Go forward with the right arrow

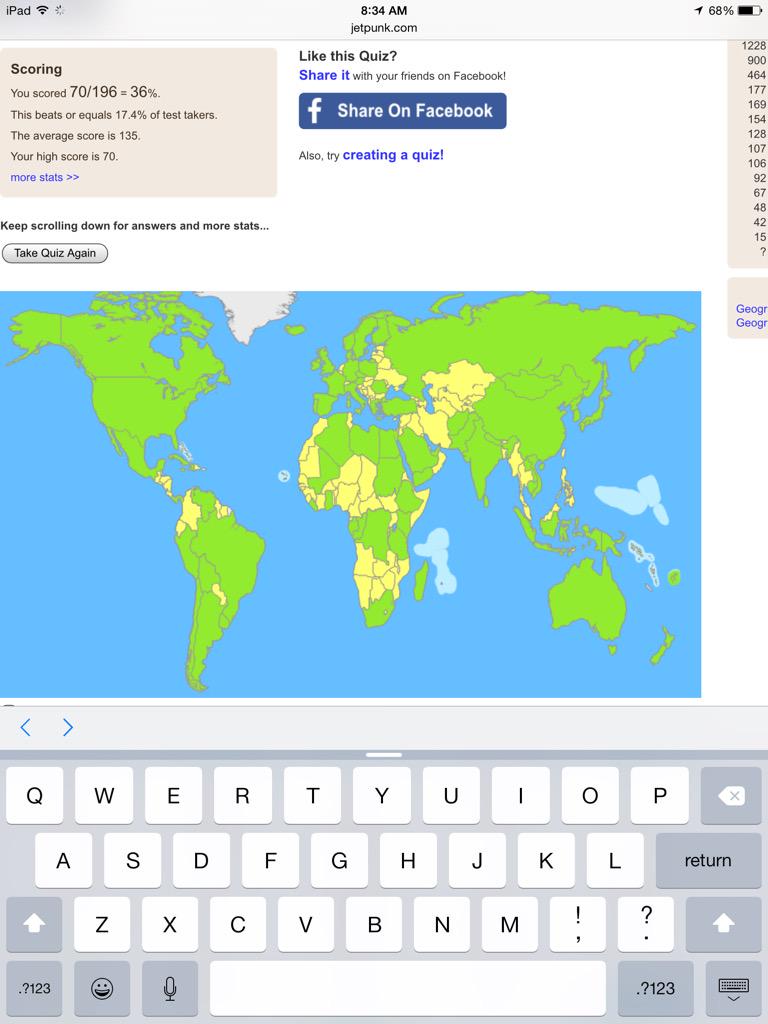click(x=68, y=727)
